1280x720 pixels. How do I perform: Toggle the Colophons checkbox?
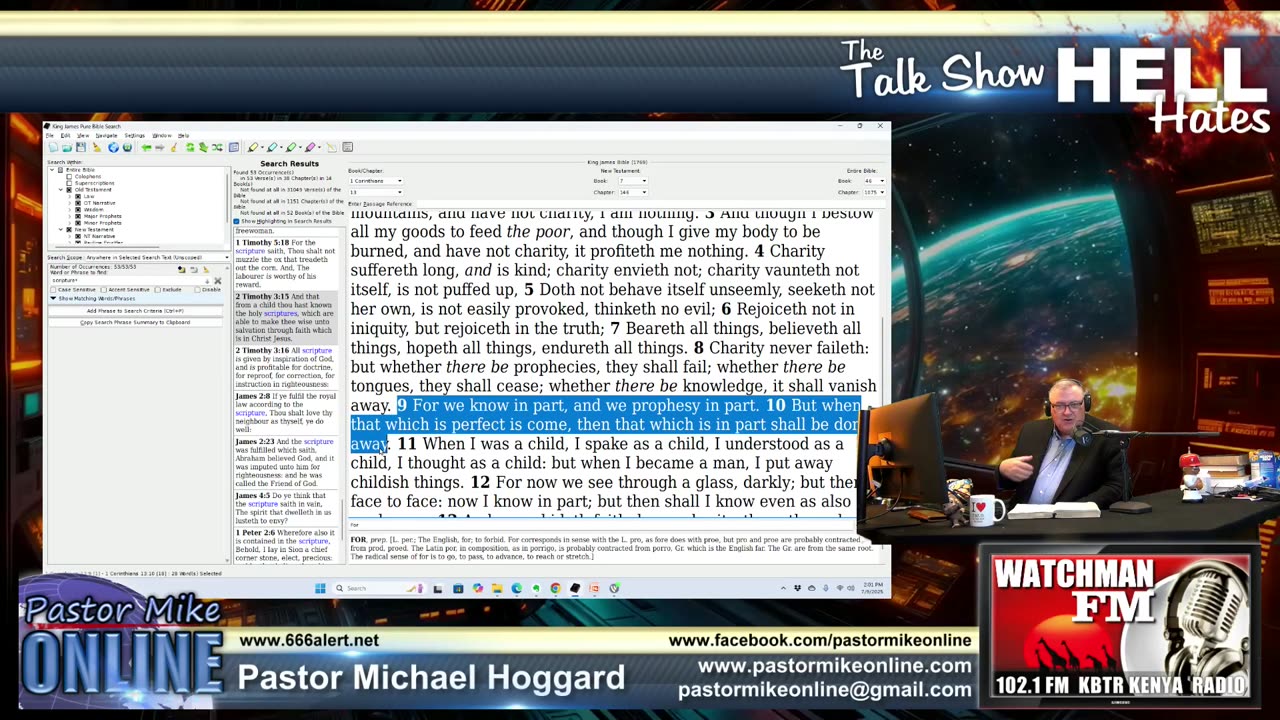pyautogui.click(x=69, y=176)
